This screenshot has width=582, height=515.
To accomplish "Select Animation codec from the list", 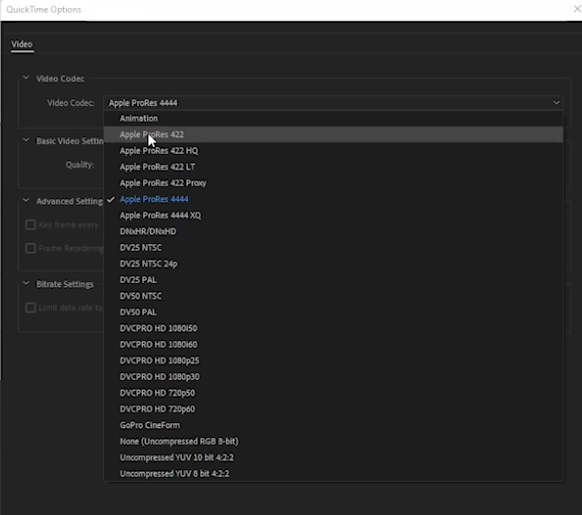I will 333,118.
